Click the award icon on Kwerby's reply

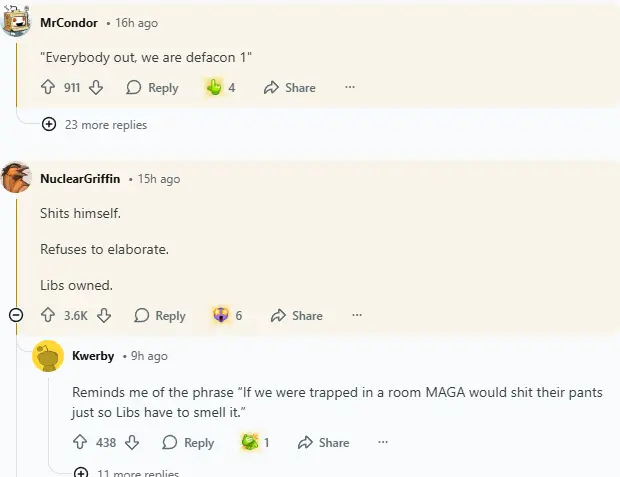click(249, 443)
